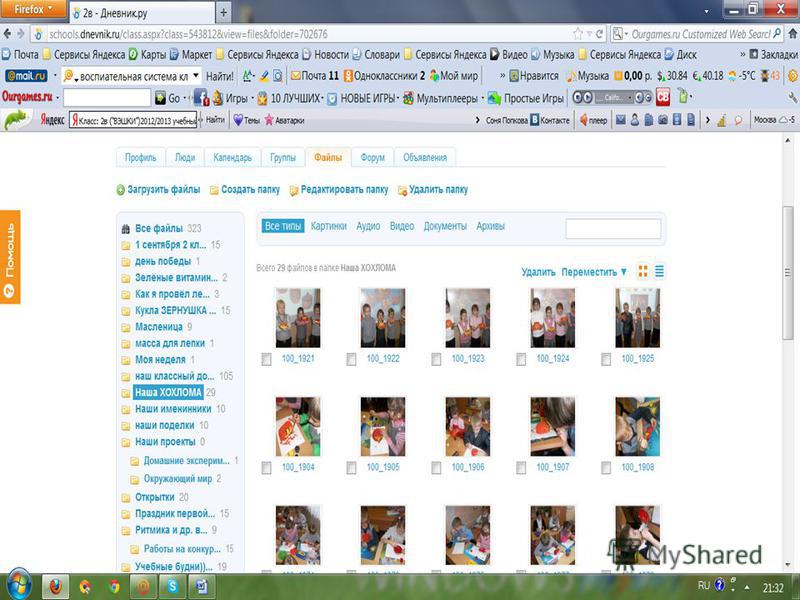
Task: Open the Word document taskbar icon
Action: point(202,586)
